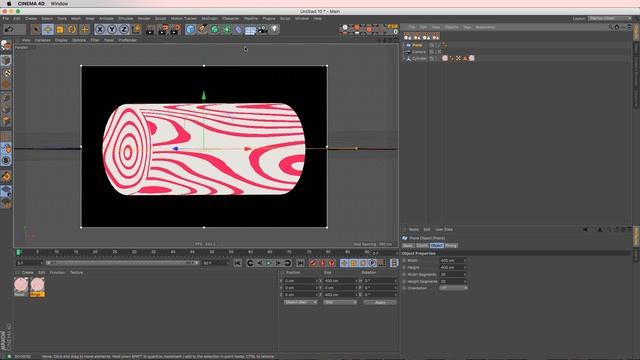The image size is (640, 360).
Task: Toggle the Y axis lock
Action: pyautogui.click(x=112, y=29)
